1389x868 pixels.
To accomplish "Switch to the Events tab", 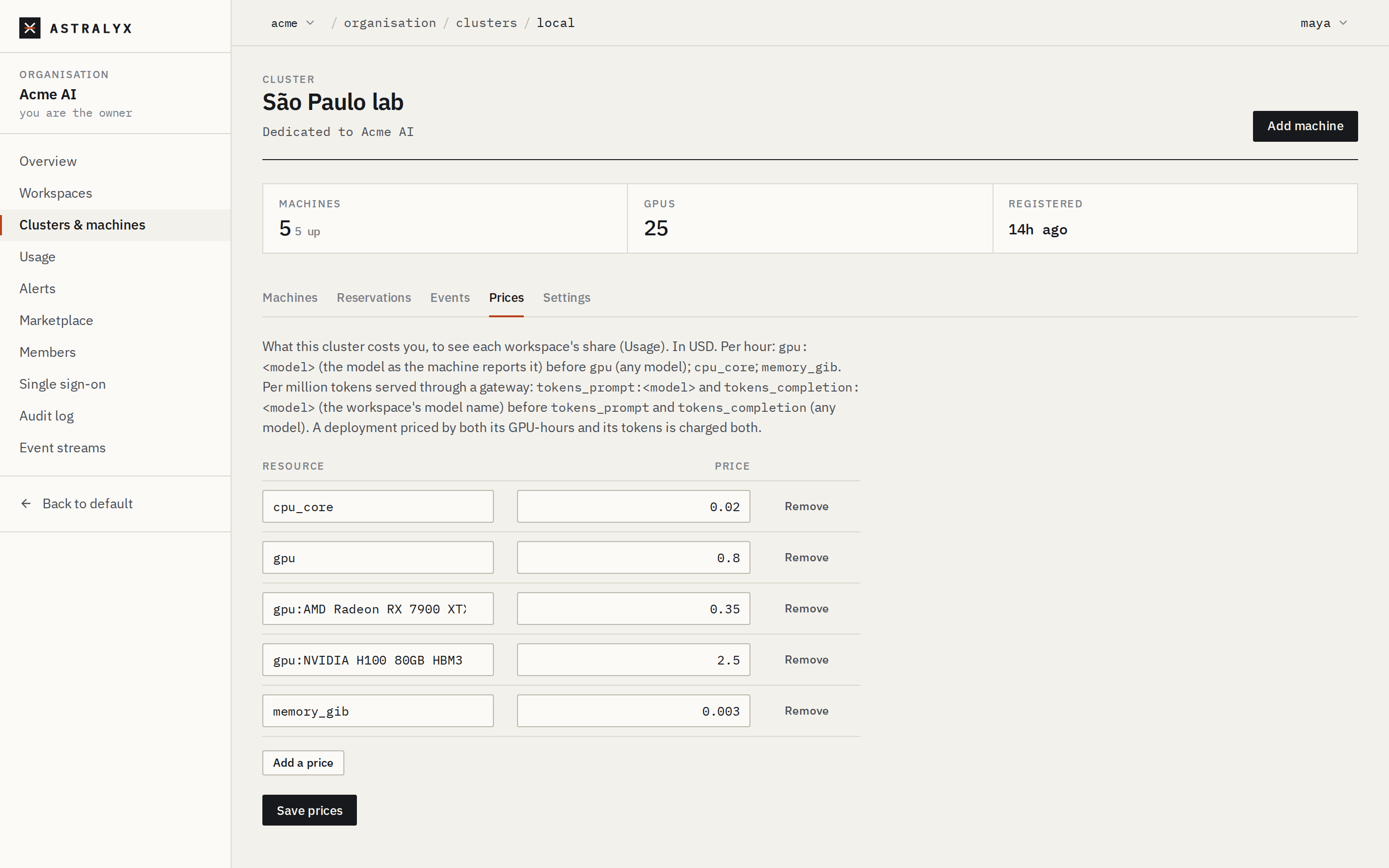I will point(450,298).
